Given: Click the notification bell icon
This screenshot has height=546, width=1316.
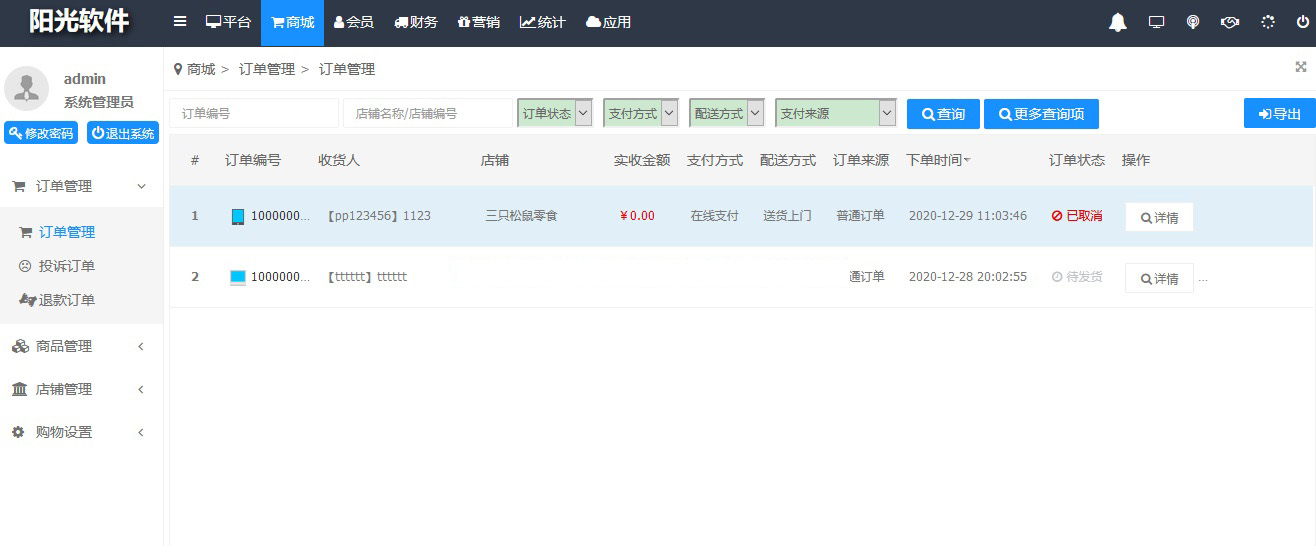Looking at the screenshot, I should point(1118,22).
